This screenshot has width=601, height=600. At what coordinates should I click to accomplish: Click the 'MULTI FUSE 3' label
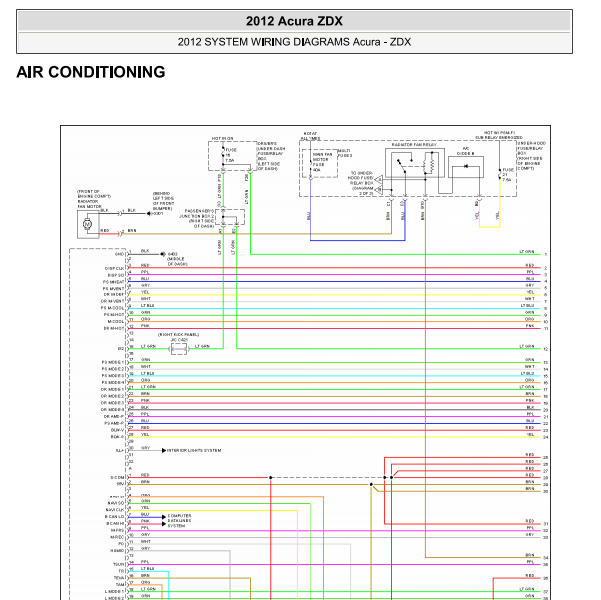[345, 153]
